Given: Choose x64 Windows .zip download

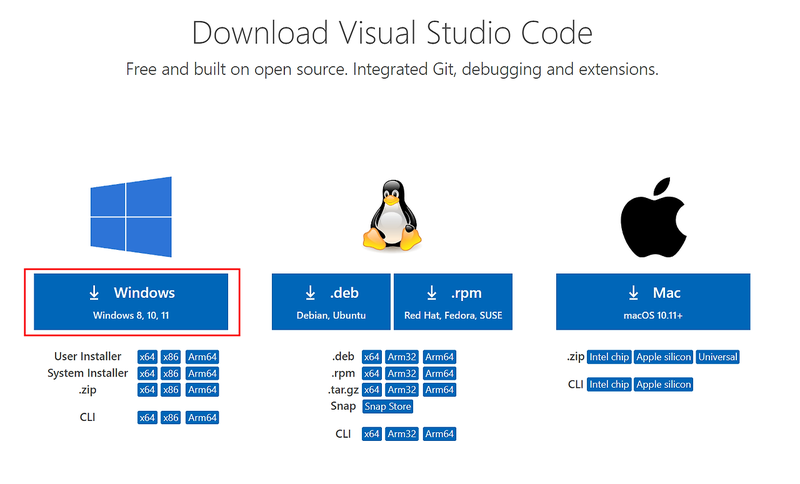Looking at the screenshot, I should (147, 390).
